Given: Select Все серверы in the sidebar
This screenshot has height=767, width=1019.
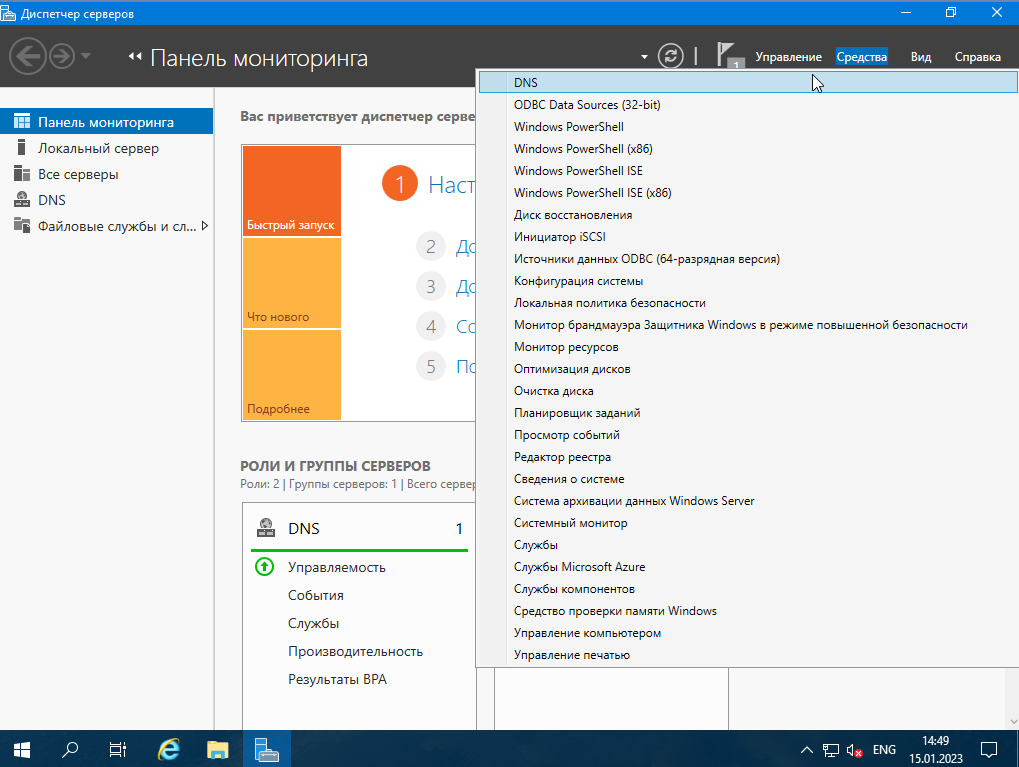Looking at the screenshot, I should (107, 174).
